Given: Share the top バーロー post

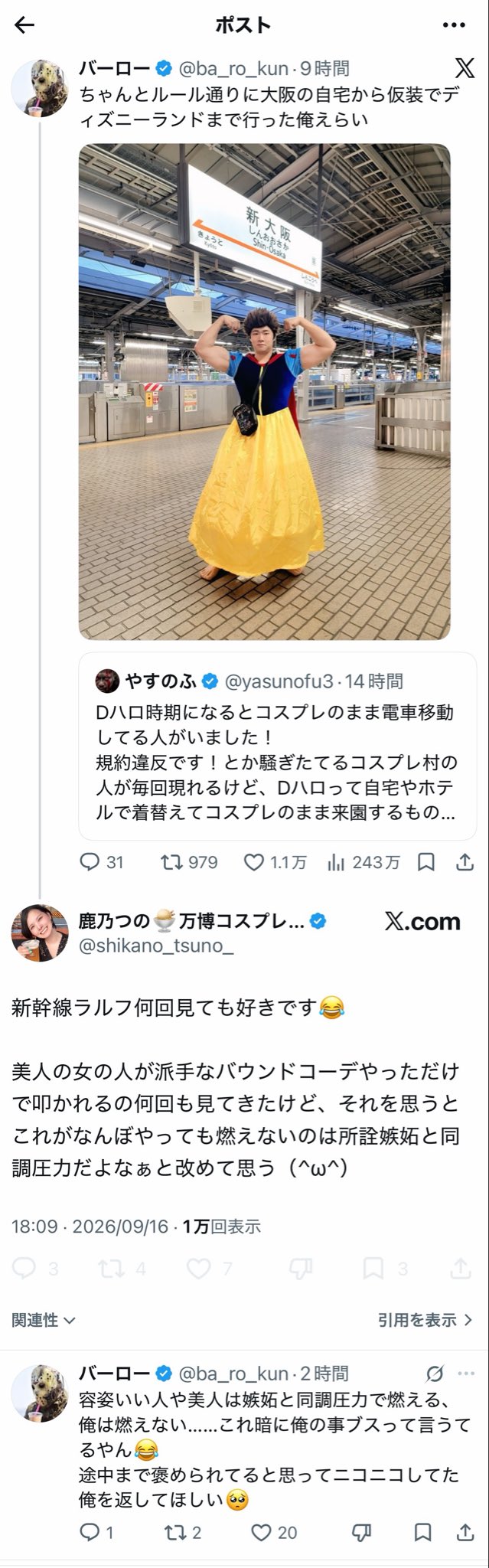Looking at the screenshot, I should tap(464, 862).
